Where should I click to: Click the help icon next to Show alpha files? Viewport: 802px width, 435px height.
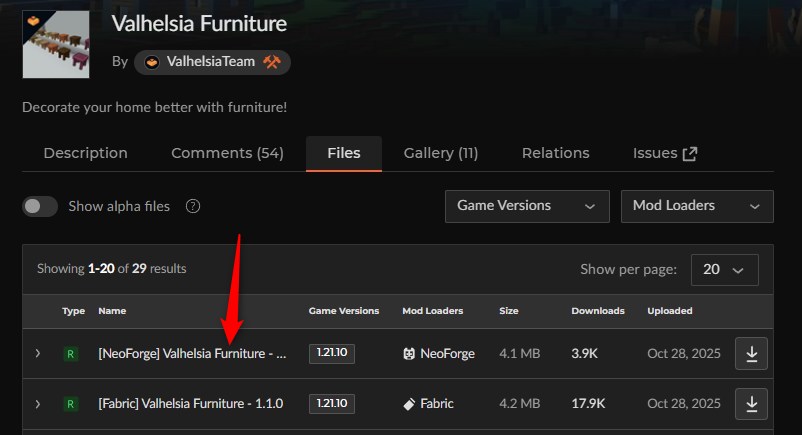click(193, 206)
